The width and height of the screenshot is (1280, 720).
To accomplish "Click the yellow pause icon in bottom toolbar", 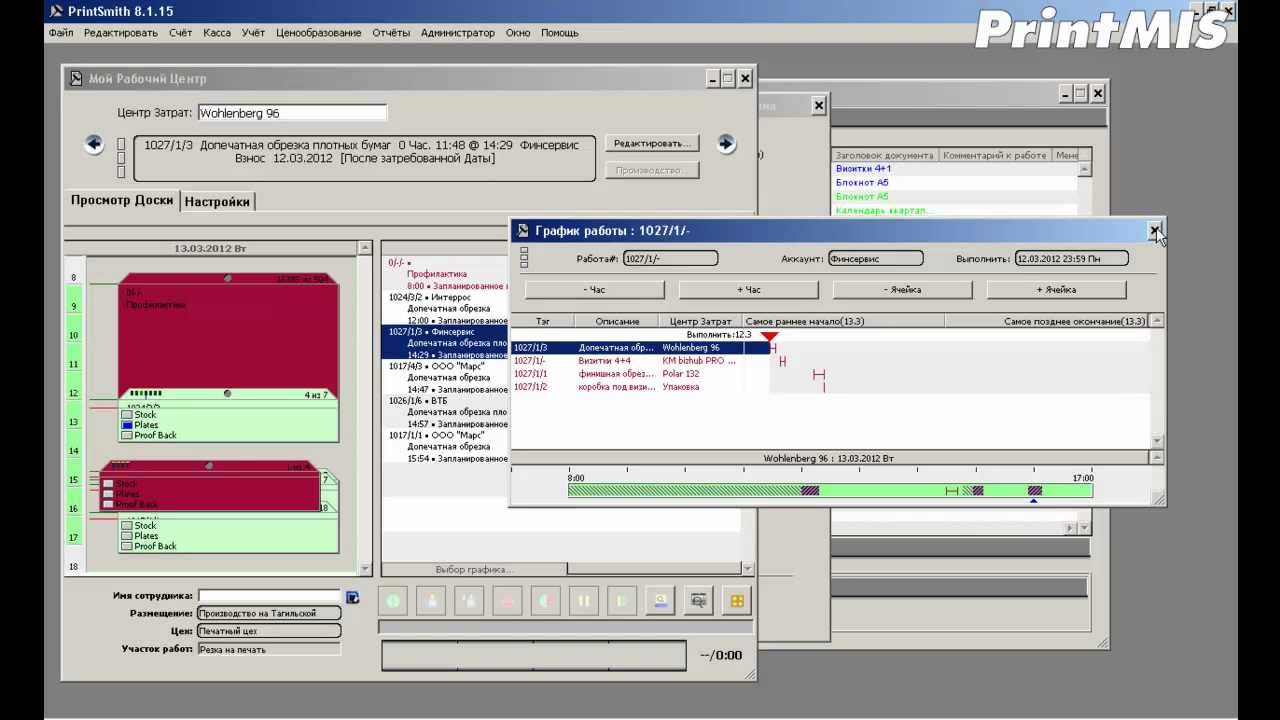I will click(583, 601).
